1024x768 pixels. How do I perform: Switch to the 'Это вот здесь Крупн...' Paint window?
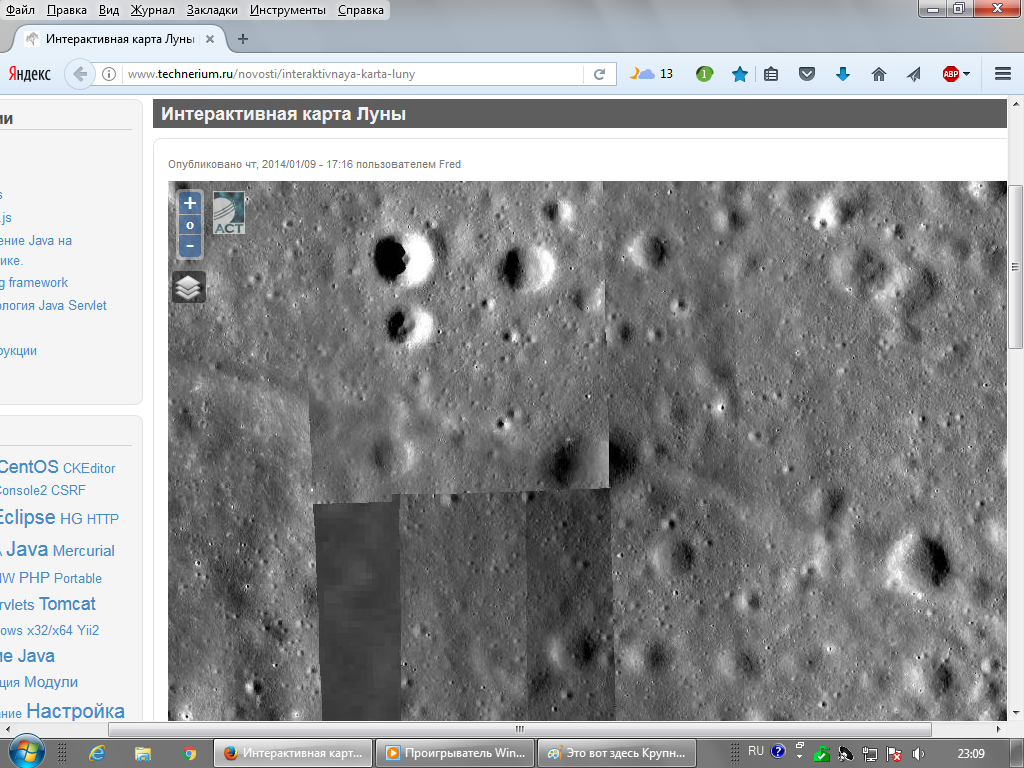click(617, 753)
